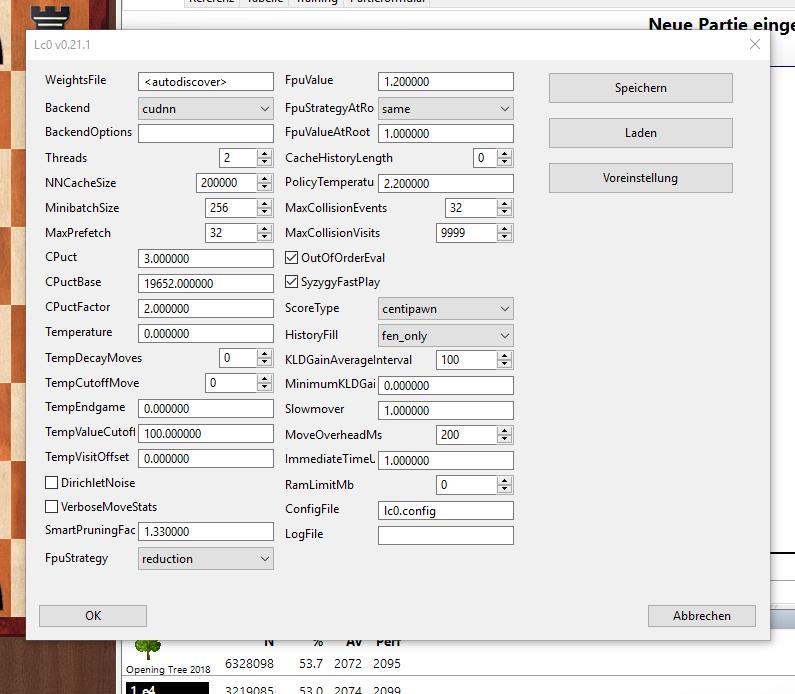
Task: Increase TempCutoffMove with the up arrow
Action: pos(264,378)
